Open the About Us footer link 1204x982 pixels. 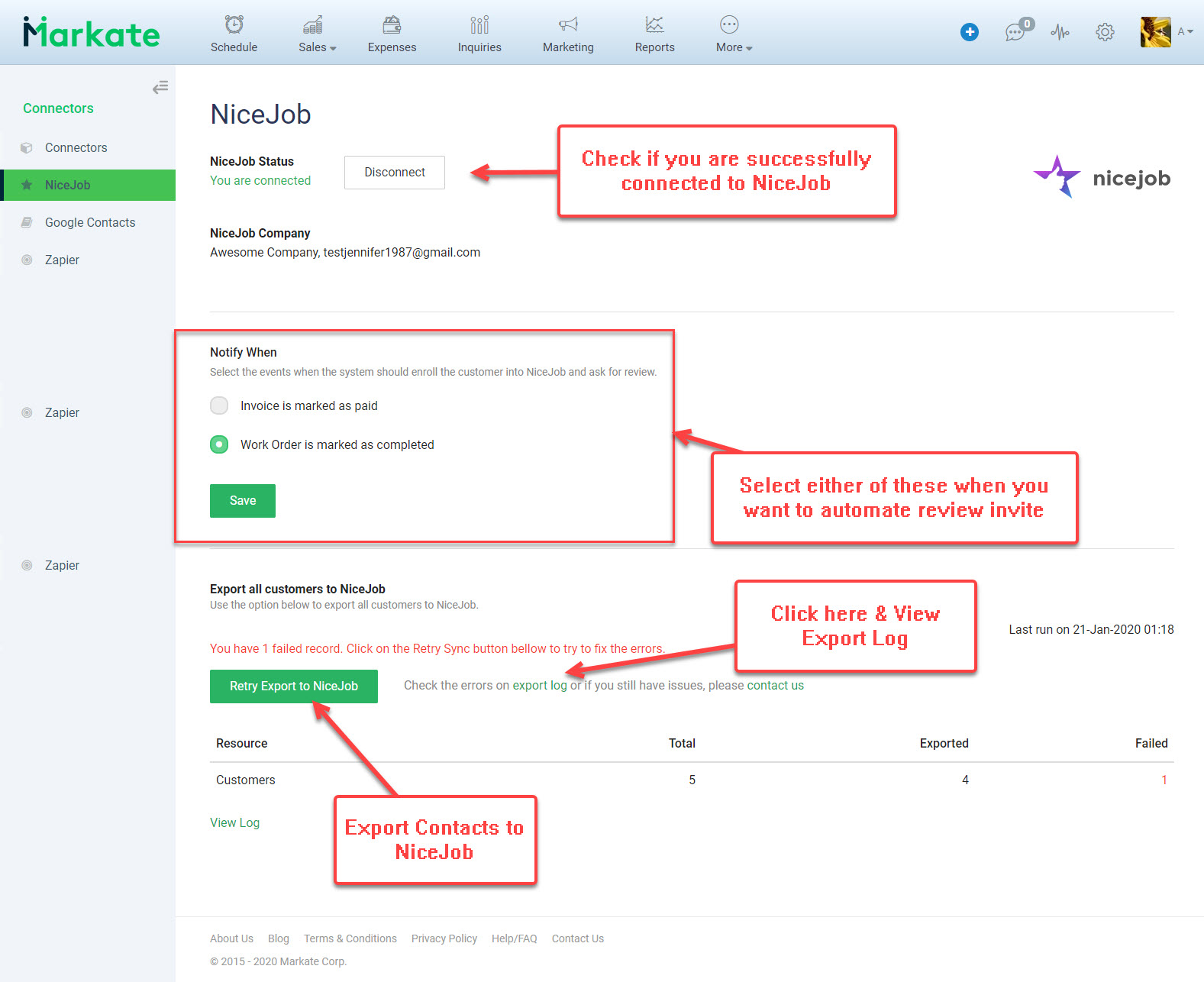231,938
